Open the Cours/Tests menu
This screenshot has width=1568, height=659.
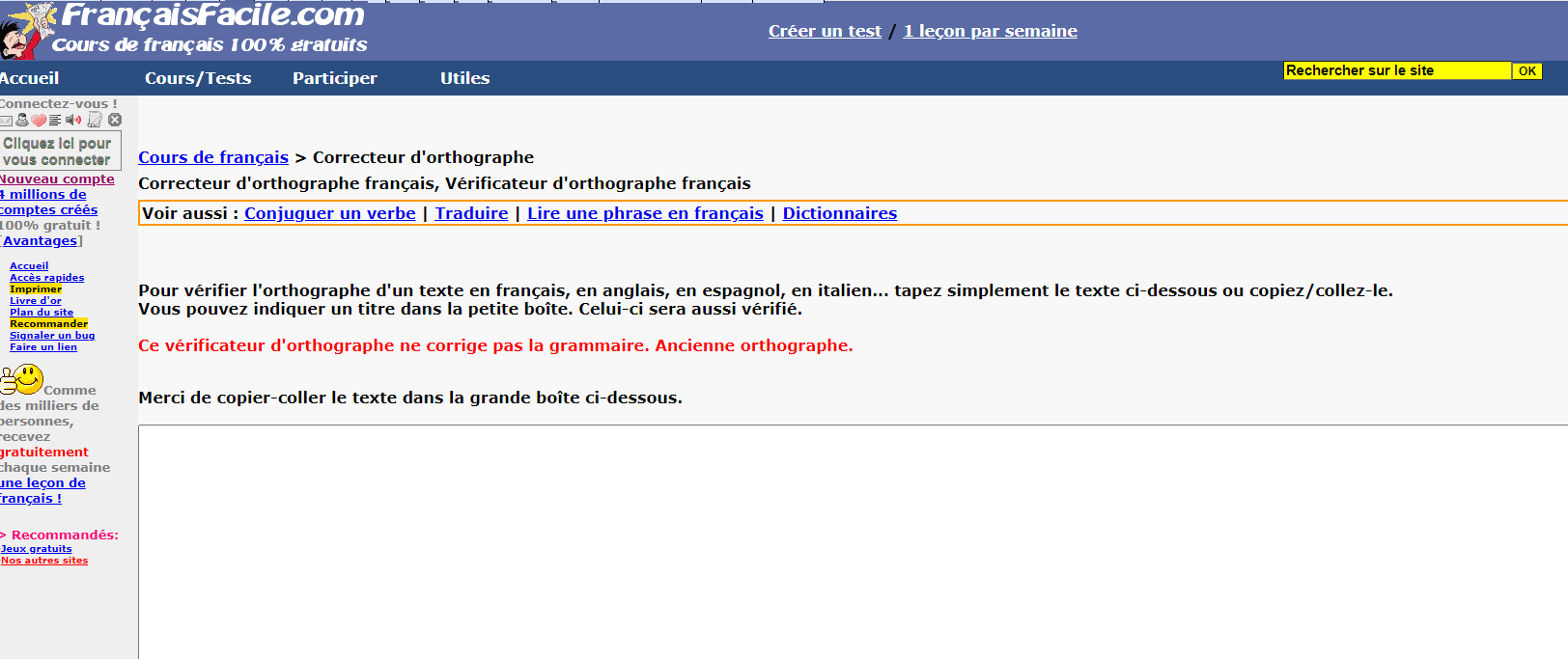point(198,78)
